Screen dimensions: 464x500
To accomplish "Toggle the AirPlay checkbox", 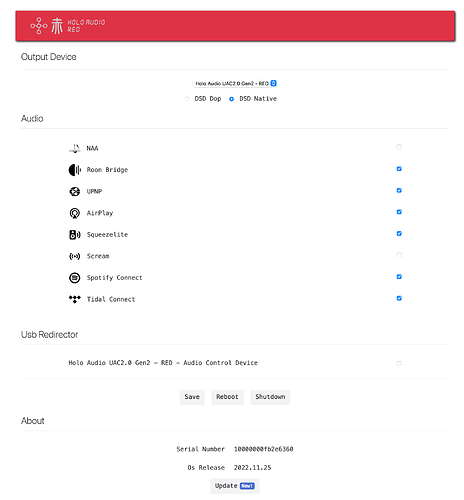I will tap(399, 212).
